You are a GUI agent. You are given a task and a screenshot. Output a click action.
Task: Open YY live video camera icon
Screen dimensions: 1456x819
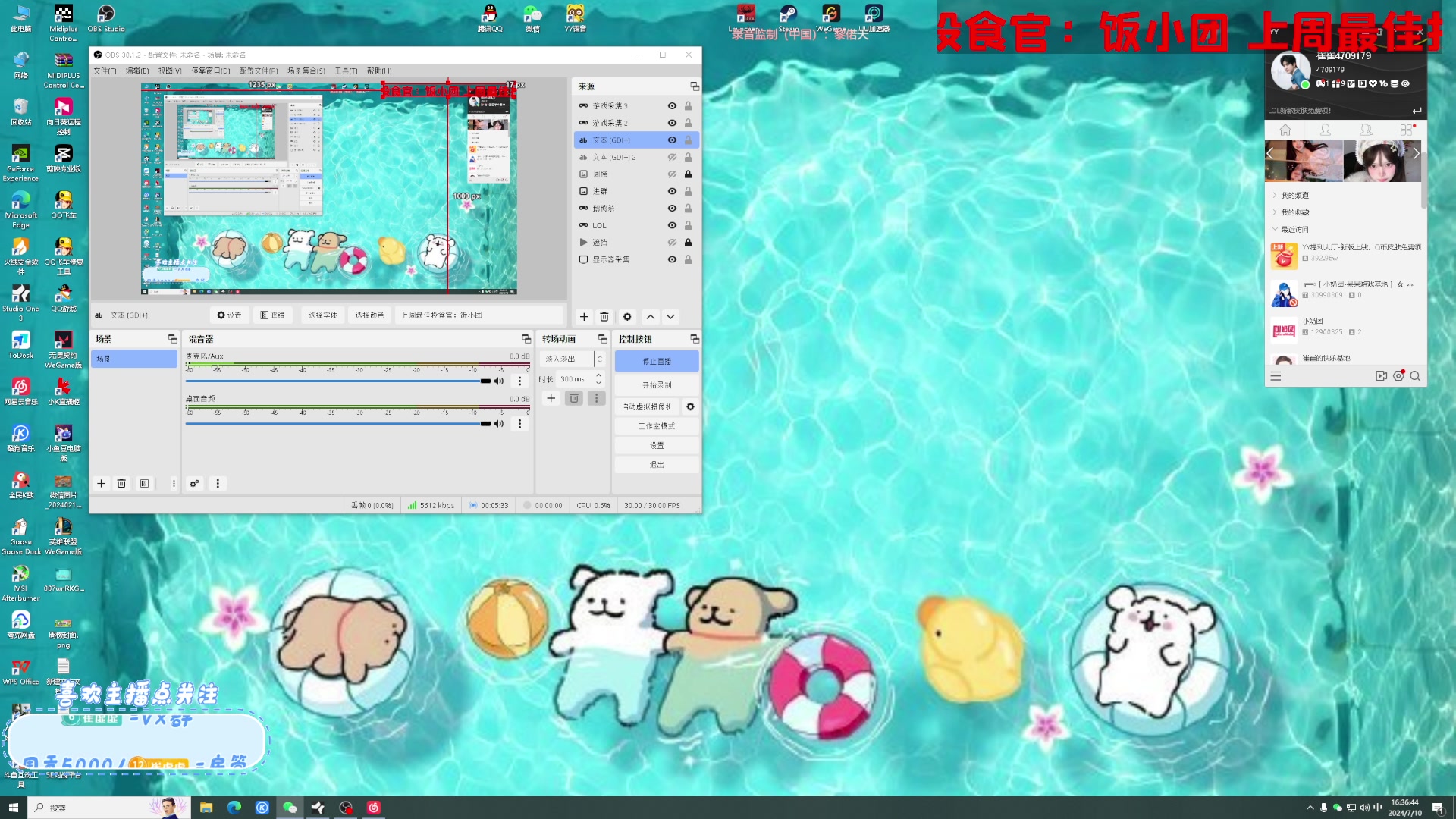point(1381,376)
